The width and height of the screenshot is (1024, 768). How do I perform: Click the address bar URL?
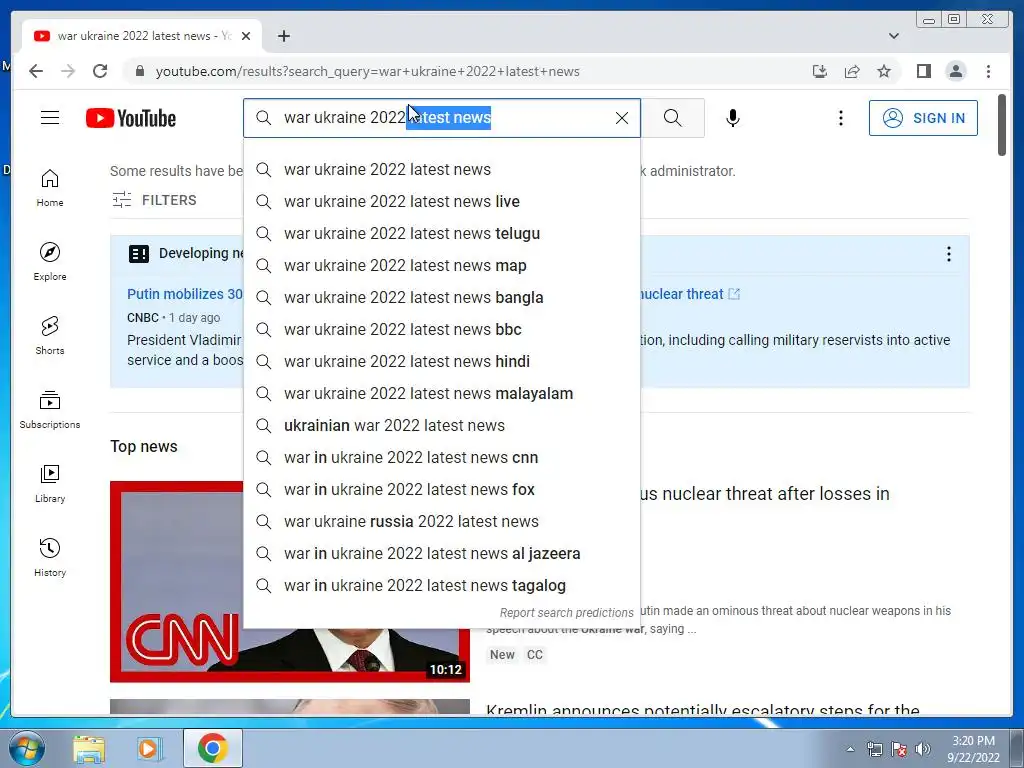[x=367, y=71]
